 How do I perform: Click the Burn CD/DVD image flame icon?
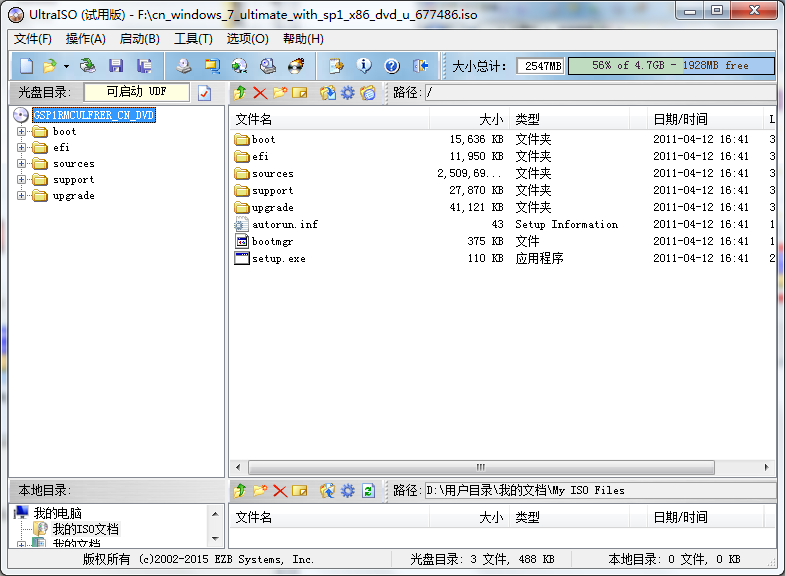click(x=296, y=66)
